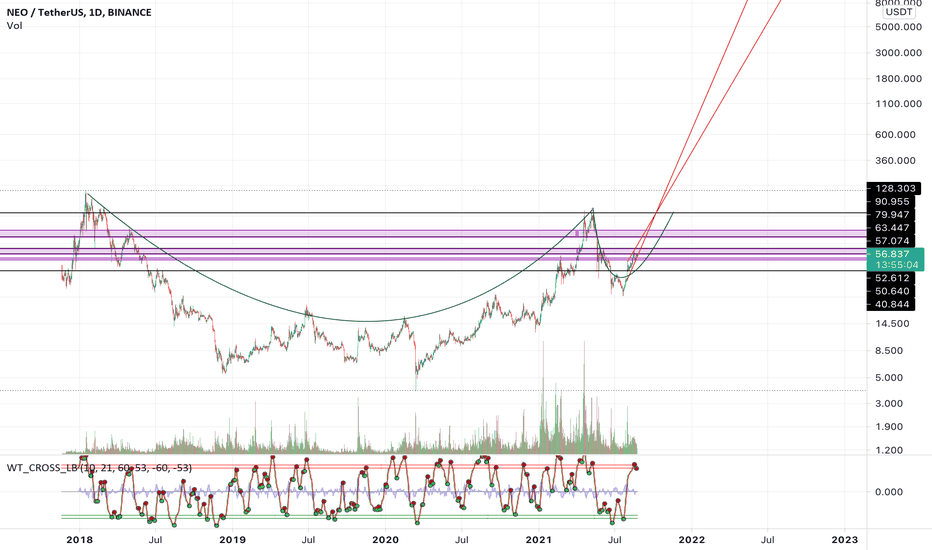Select the 79.947 price label
The image size is (932, 550).
pyautogui.click(x=891, y=215)
